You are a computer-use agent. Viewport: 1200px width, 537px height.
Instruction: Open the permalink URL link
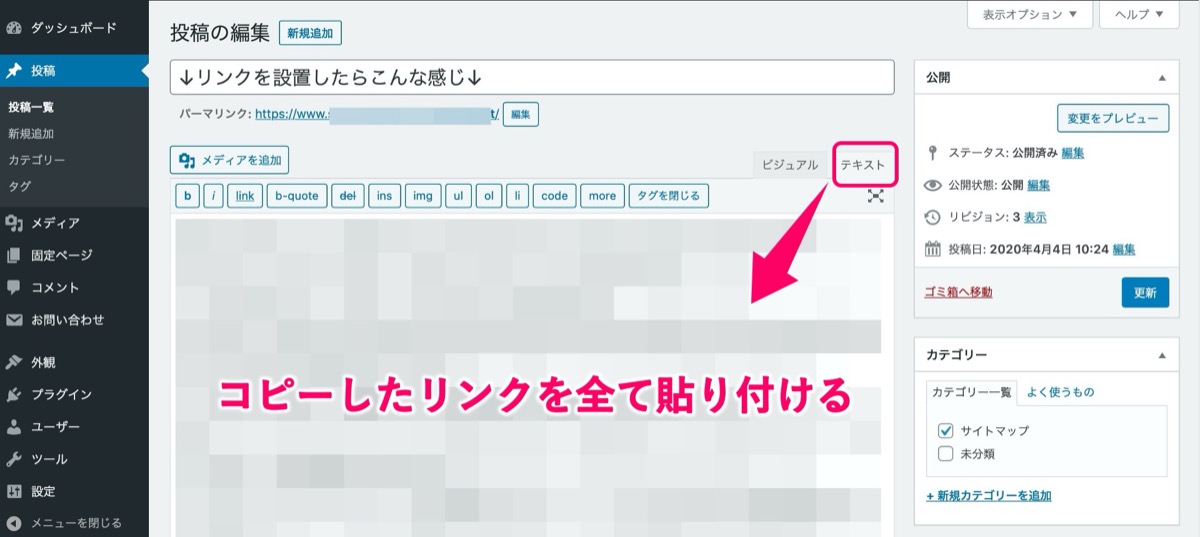[x=377, y=114]
